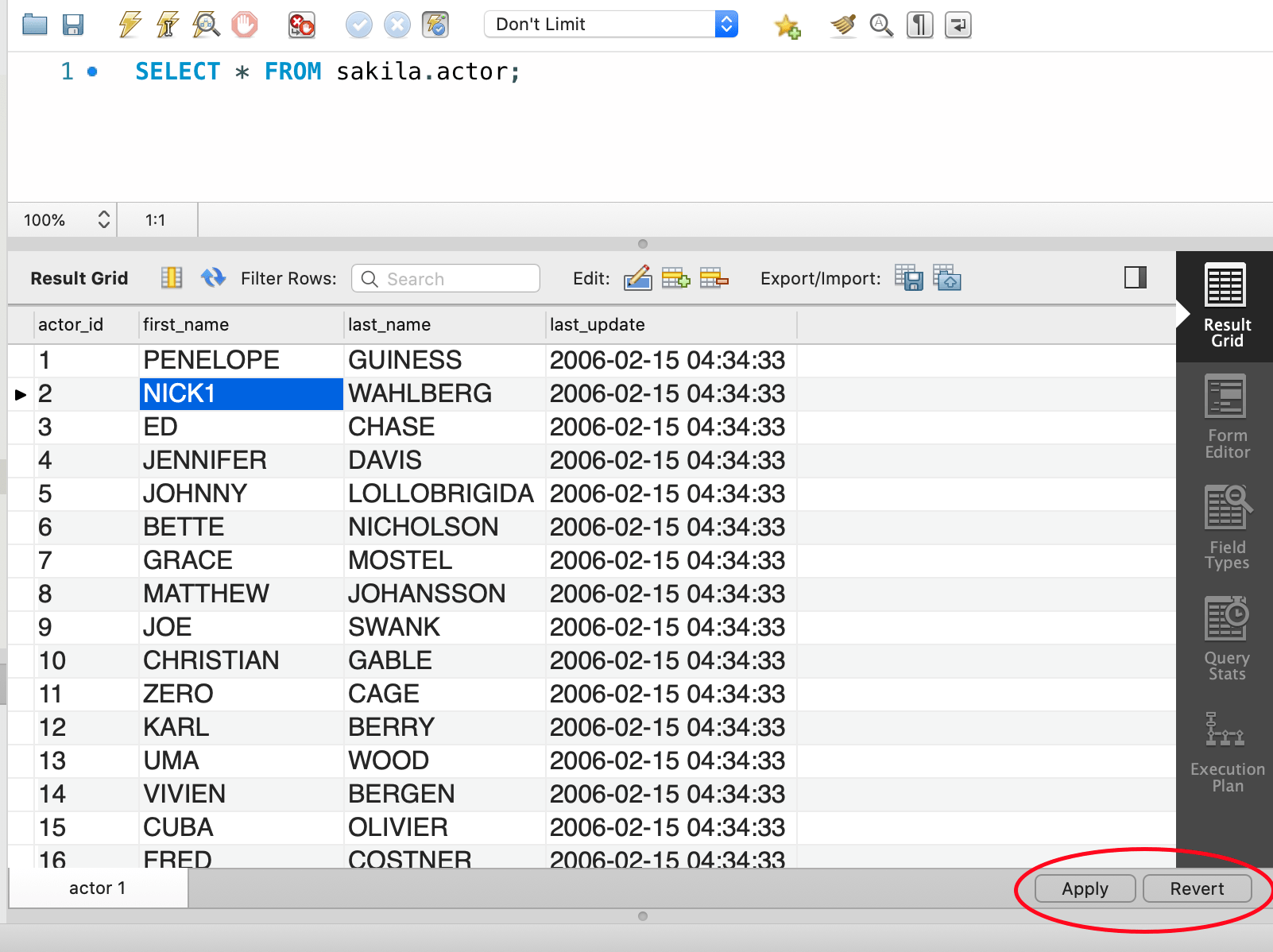The width and height of the screenshot is (1273, 952).
Task: Select the actor 1 result tab
Action: pos(98,888)
